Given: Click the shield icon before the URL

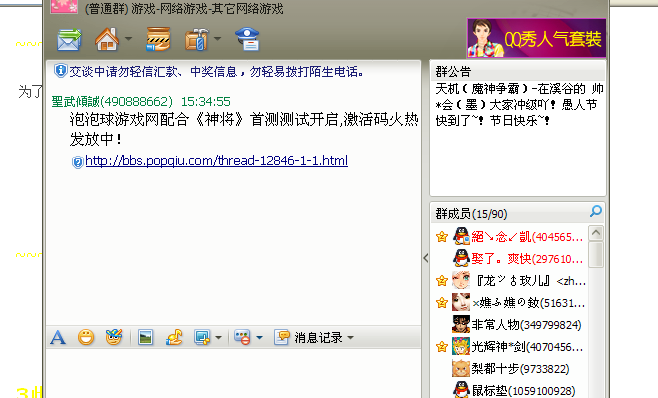Looking at the screenshot, I should (x=77, y=162).
